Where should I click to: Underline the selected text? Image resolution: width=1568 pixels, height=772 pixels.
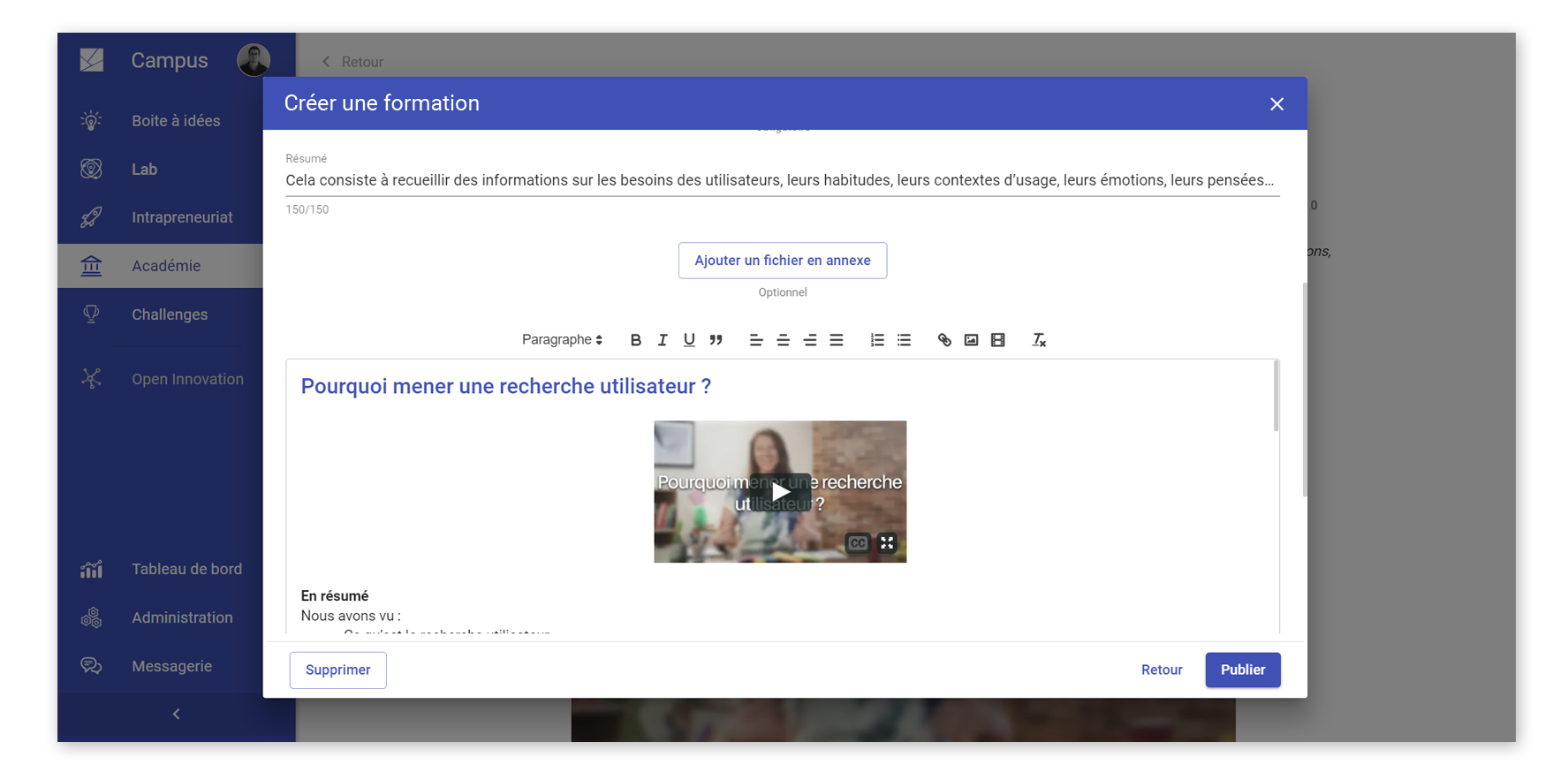(689, 340)
